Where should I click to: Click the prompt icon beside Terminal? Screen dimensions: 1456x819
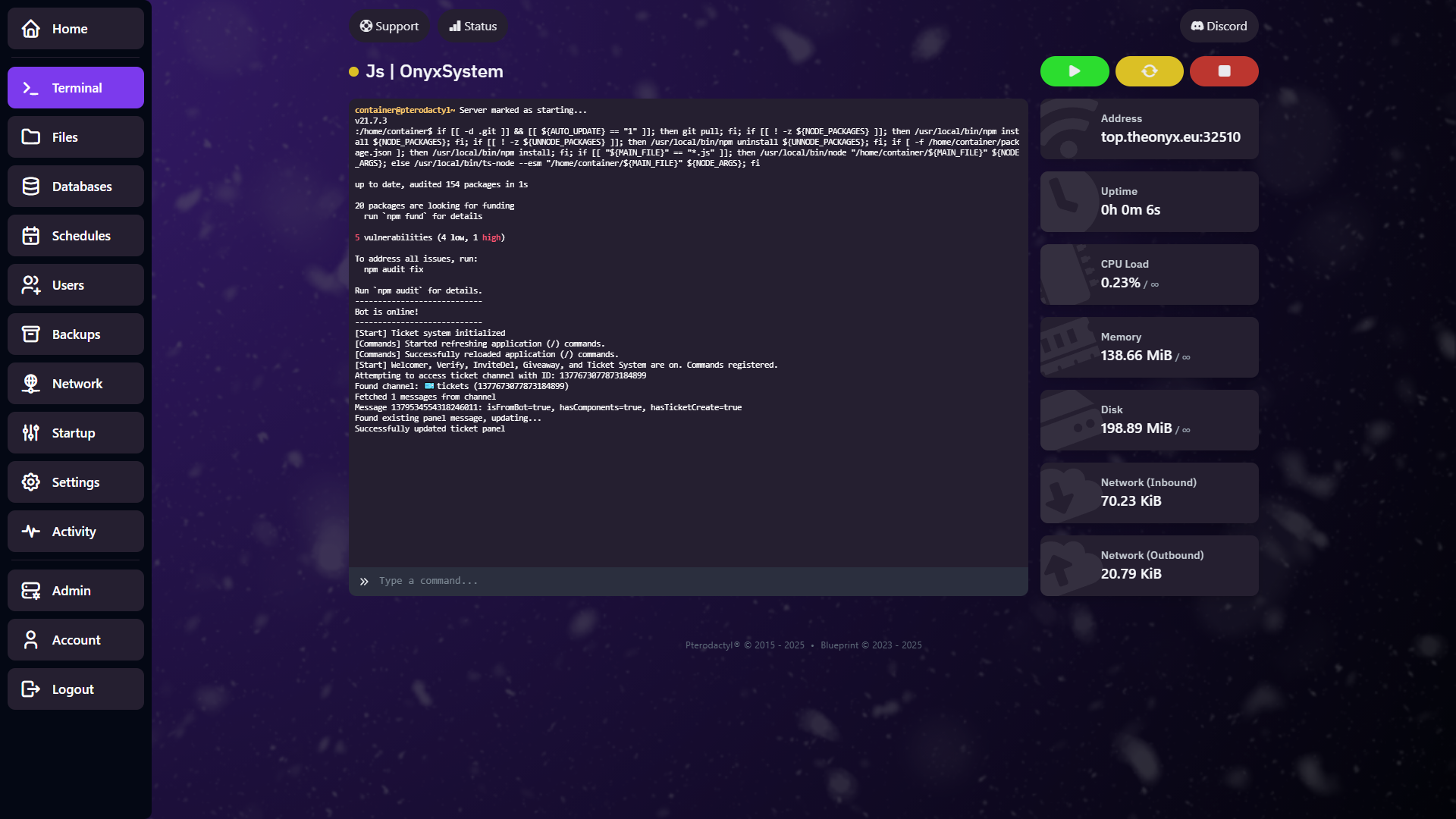(x=31, y=88)
